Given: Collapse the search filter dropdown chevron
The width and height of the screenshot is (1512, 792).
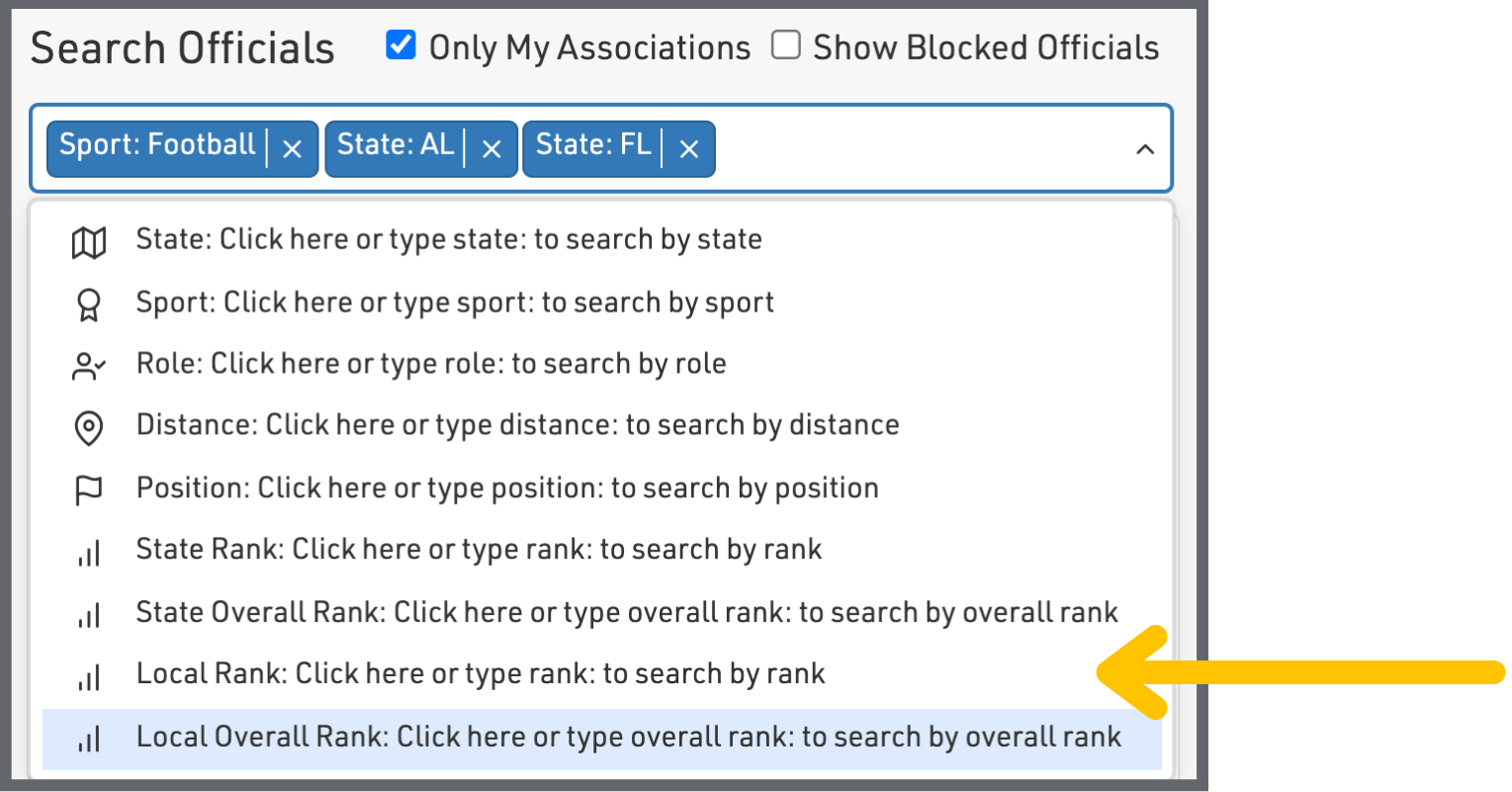Looking at the screenshot, I should pos(1144,149).
